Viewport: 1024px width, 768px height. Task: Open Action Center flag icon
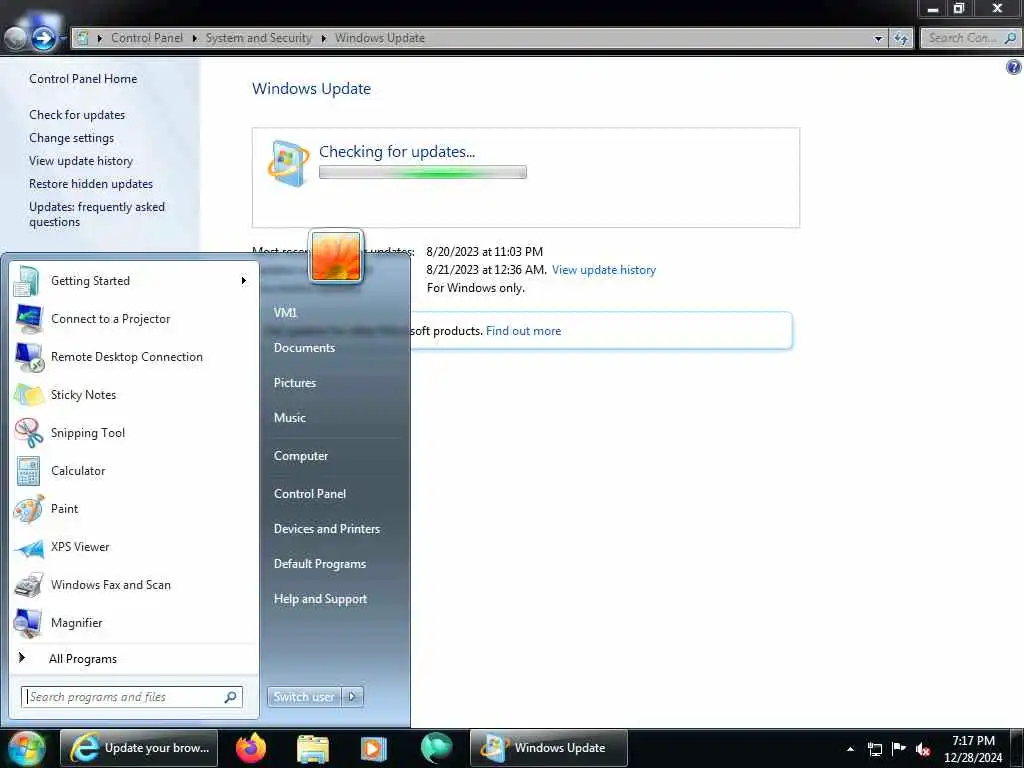click(x=899, y=748)
